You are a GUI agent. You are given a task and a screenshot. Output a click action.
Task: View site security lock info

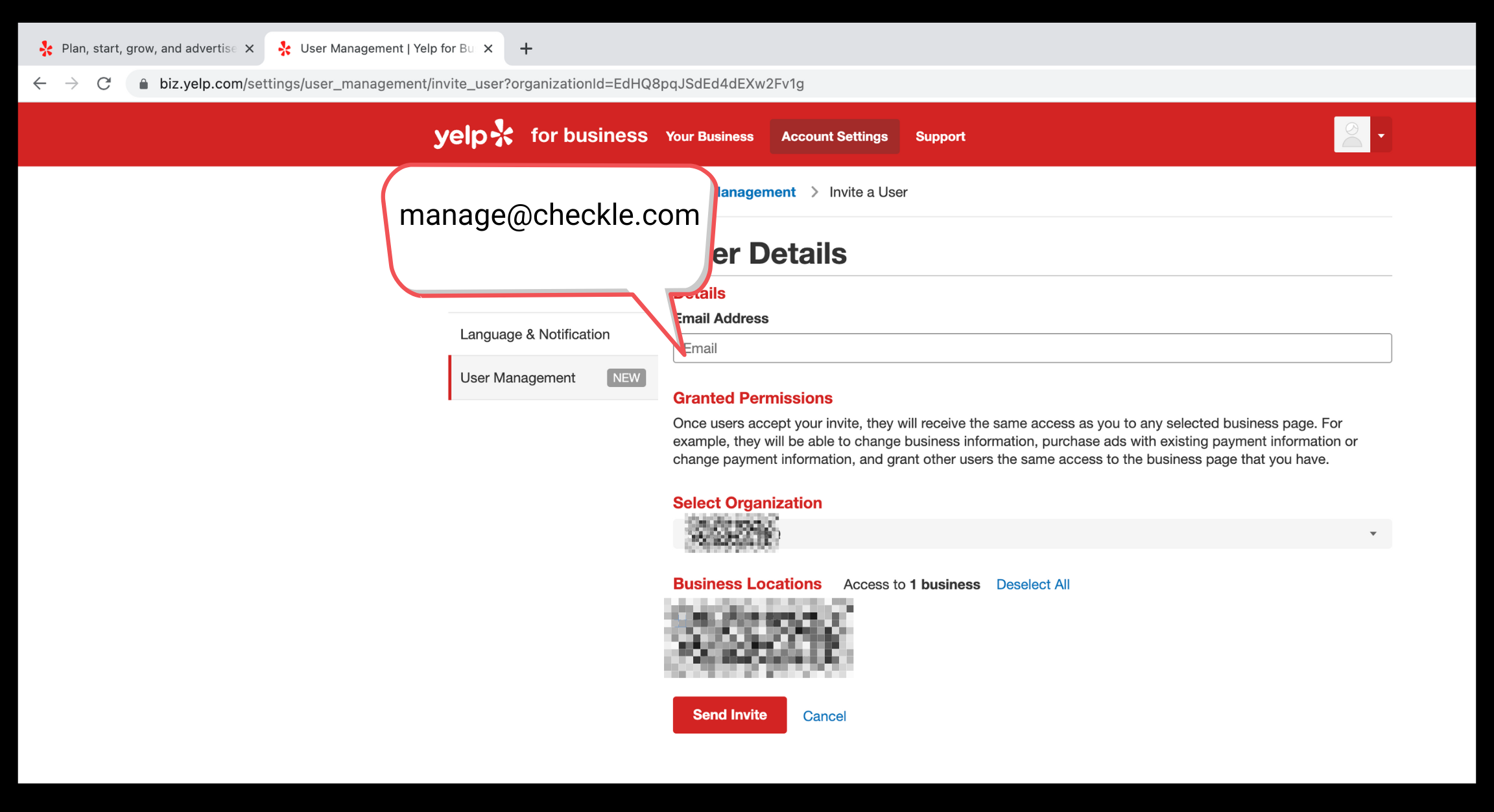144,84
